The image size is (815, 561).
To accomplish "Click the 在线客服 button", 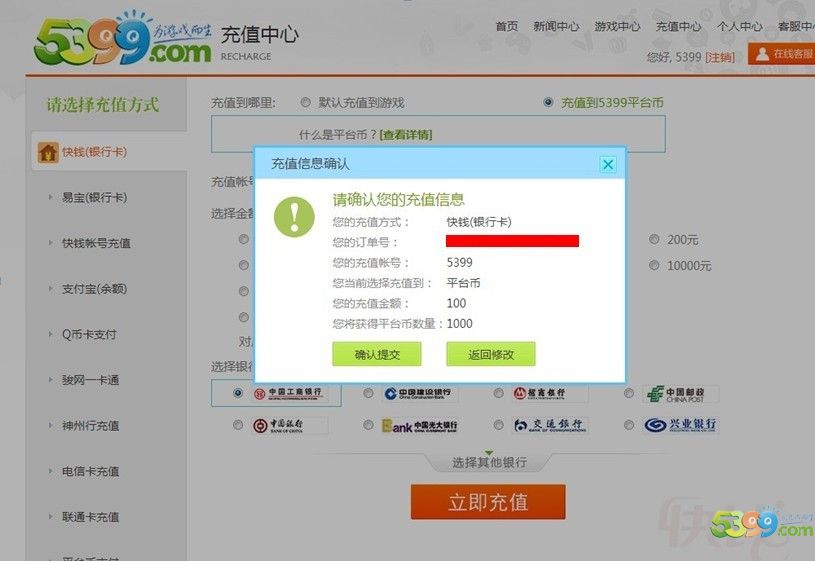I will (x=781, y=54).
